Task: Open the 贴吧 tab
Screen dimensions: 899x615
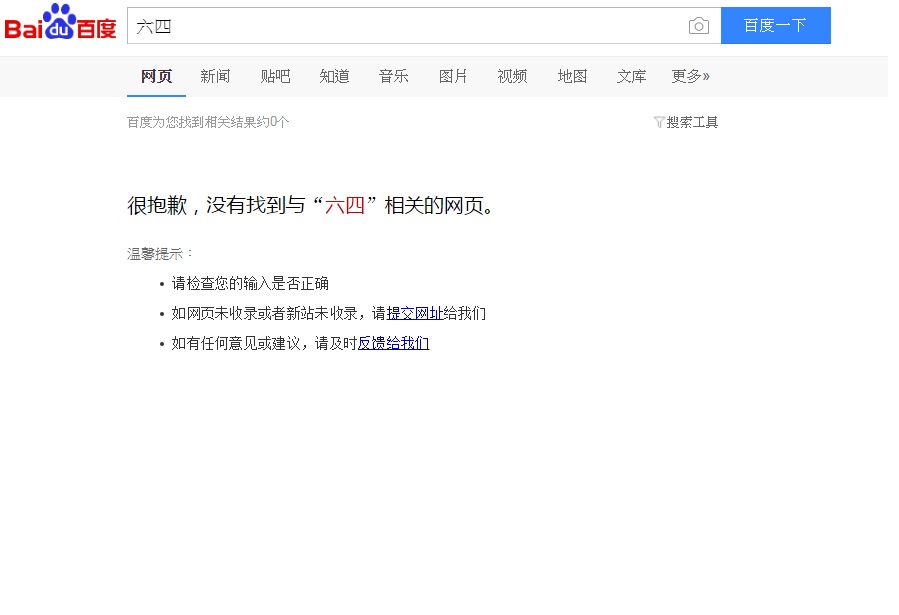Action: pos(275,76)
